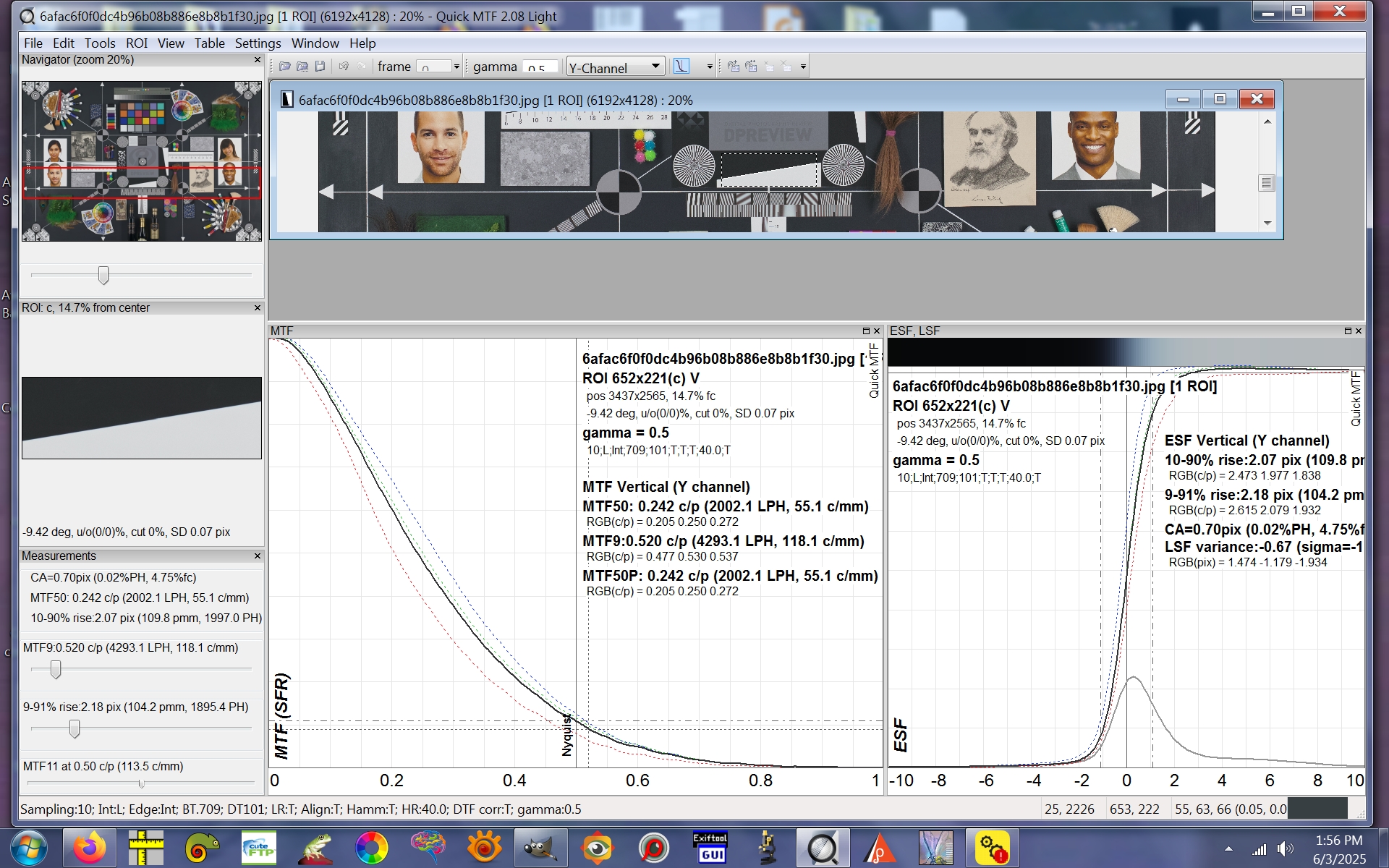The height and width of the screenshot is (868, 1389).
Task: Click the Undo arrow toolbar icon
Action: click(344, 67)
